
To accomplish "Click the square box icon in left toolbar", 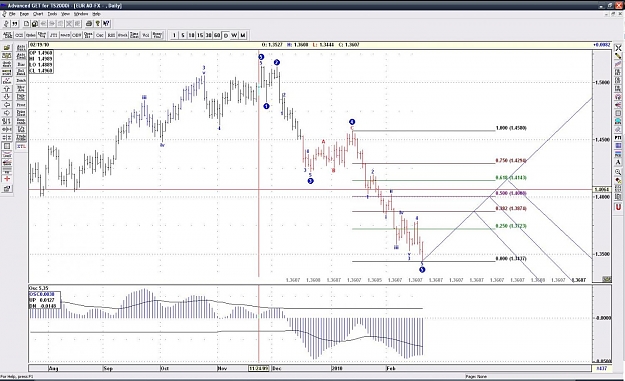I will click(7, 146).
